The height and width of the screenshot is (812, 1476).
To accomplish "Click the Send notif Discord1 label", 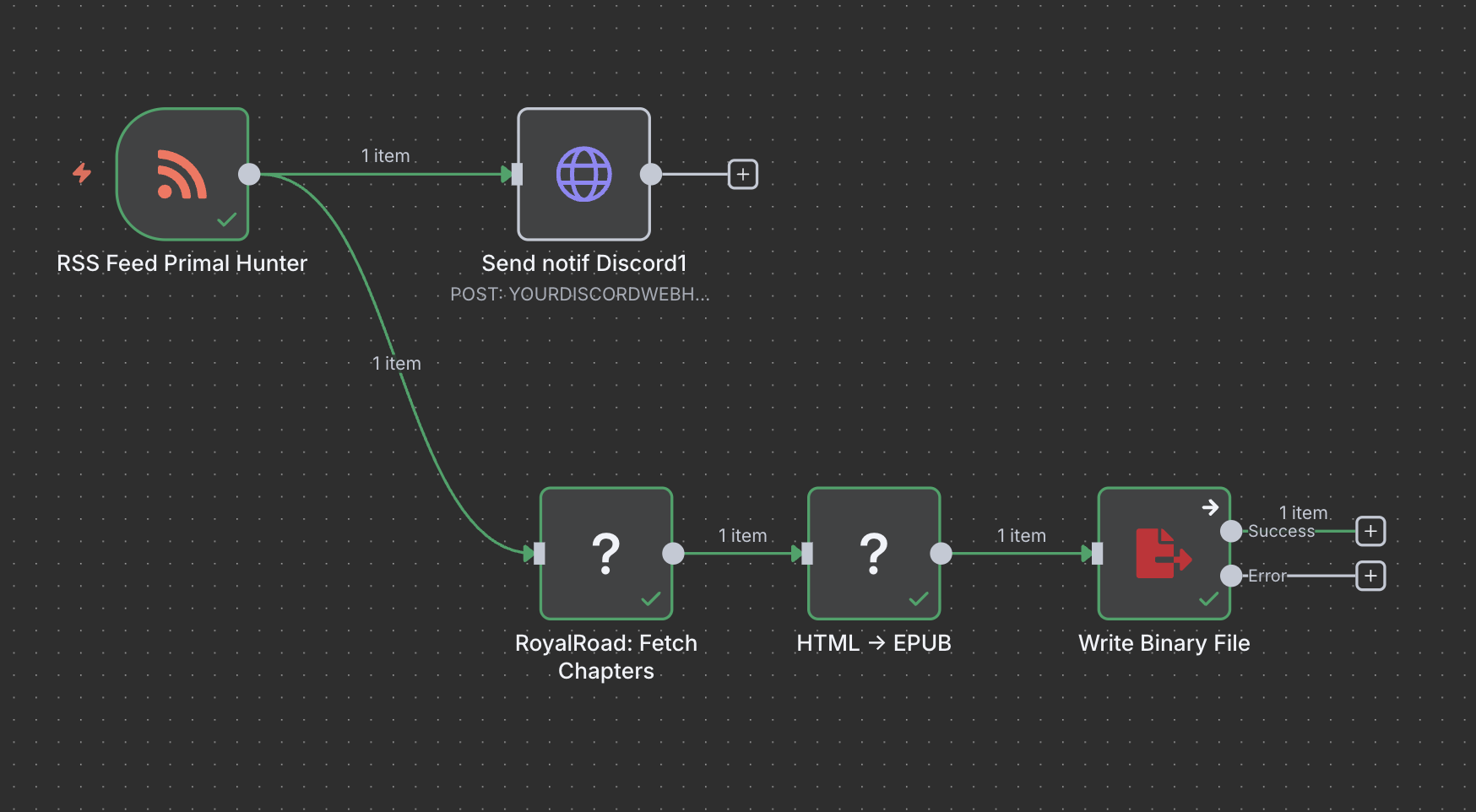I will click(x=584, y=263).
